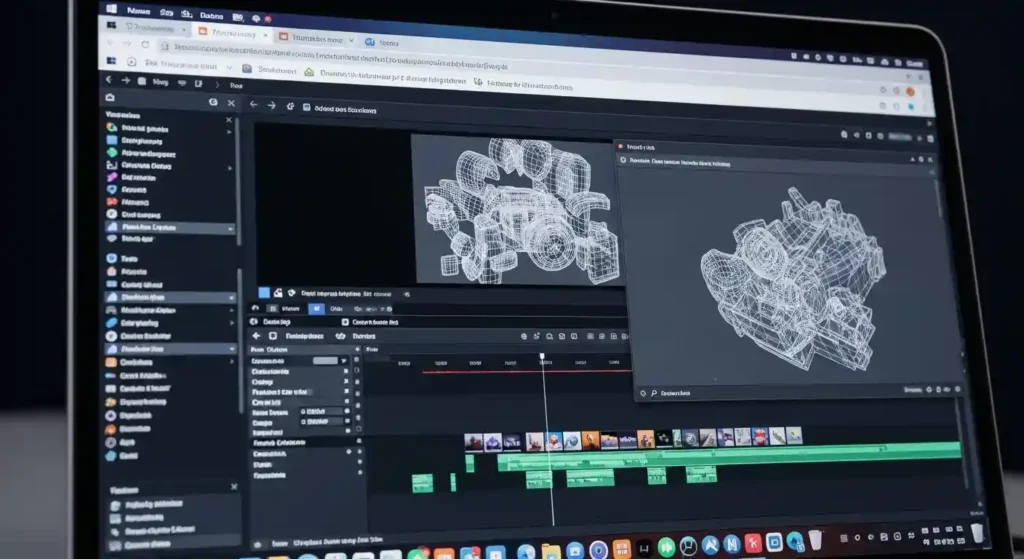1024x559 pixels.
Task: Toggle the checkbox on the fourth properties row
Action: point(346,392)
